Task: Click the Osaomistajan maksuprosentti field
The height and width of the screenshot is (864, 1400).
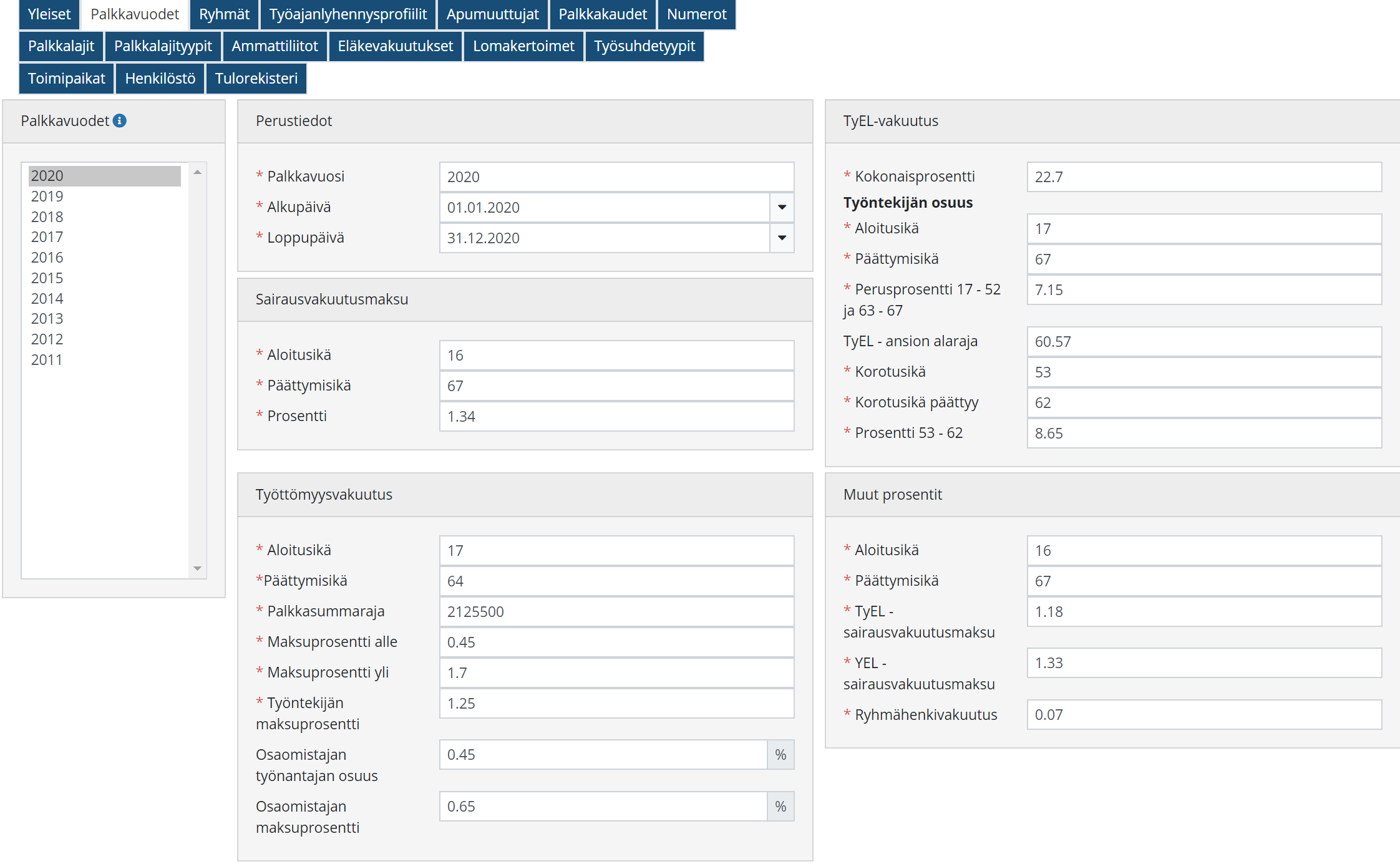Action: coord(603,807)
